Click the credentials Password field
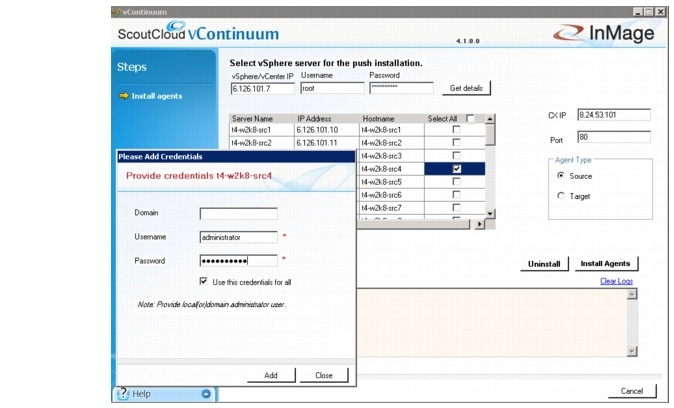 pos(239,261)
